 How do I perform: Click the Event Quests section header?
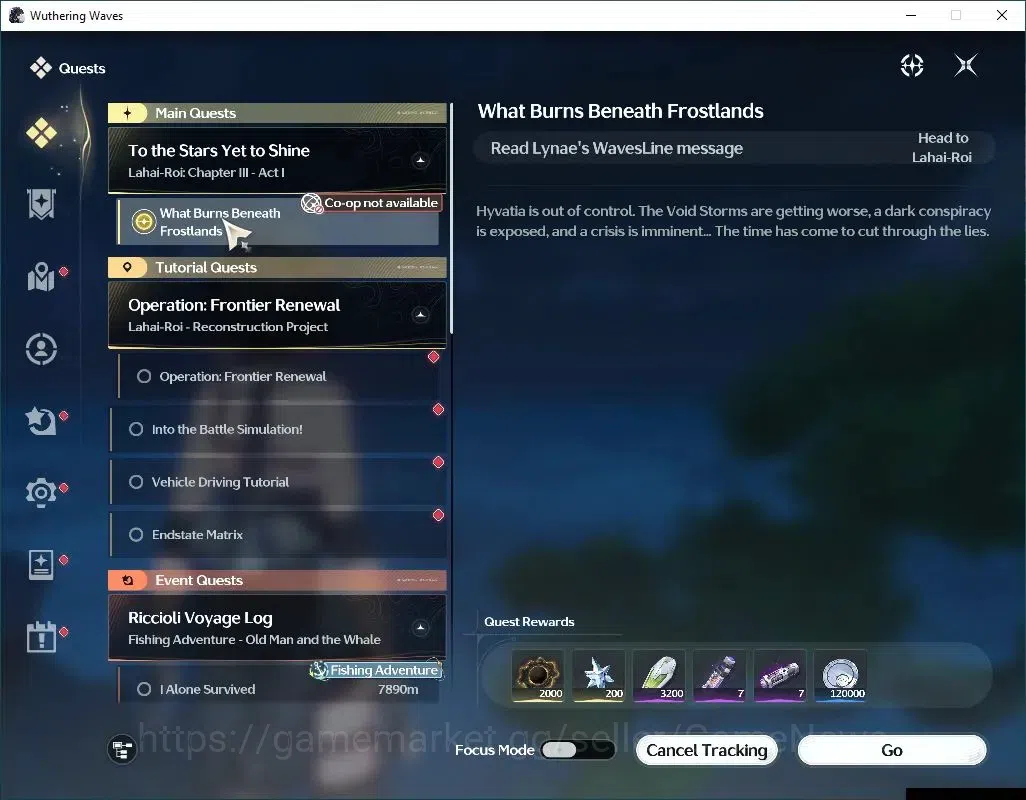coord(277,580)
